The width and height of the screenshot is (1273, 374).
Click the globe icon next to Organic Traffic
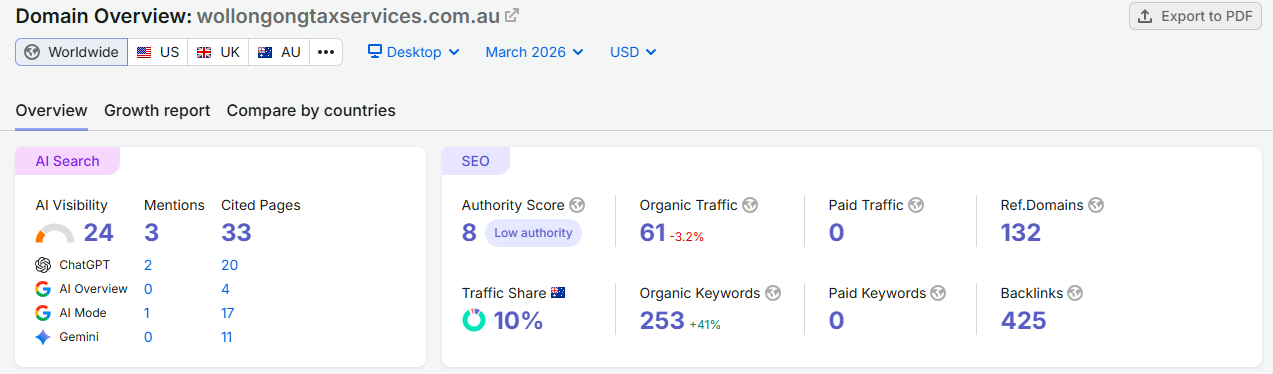coord(750,205)
